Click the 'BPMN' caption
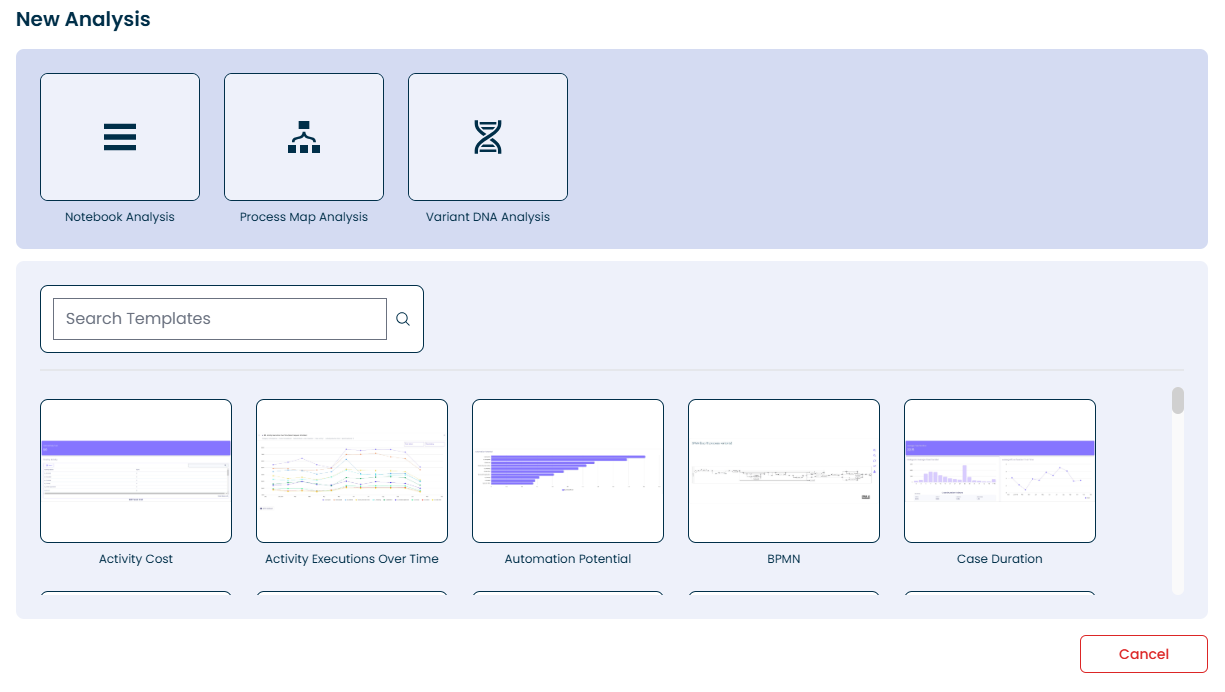 pyautogui.click(x=784, y=559)
